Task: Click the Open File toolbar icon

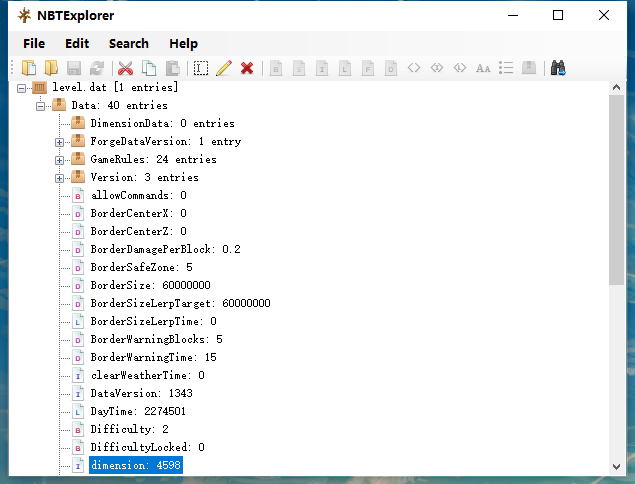Action: coord(30,68)
